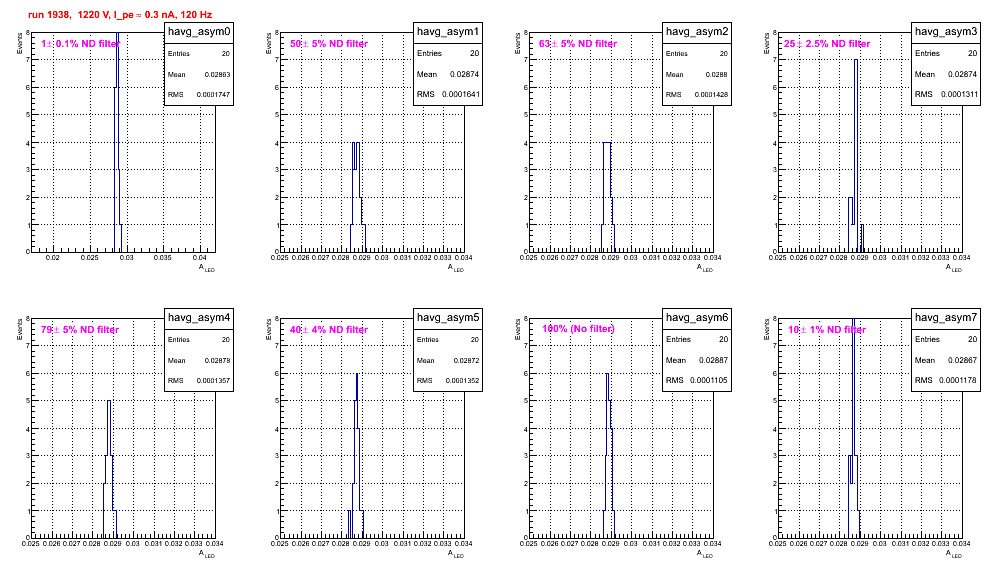The image size is (996, 572).
Task: Click the '50± 5% ND filter' label
Action: tap(329, 44)
